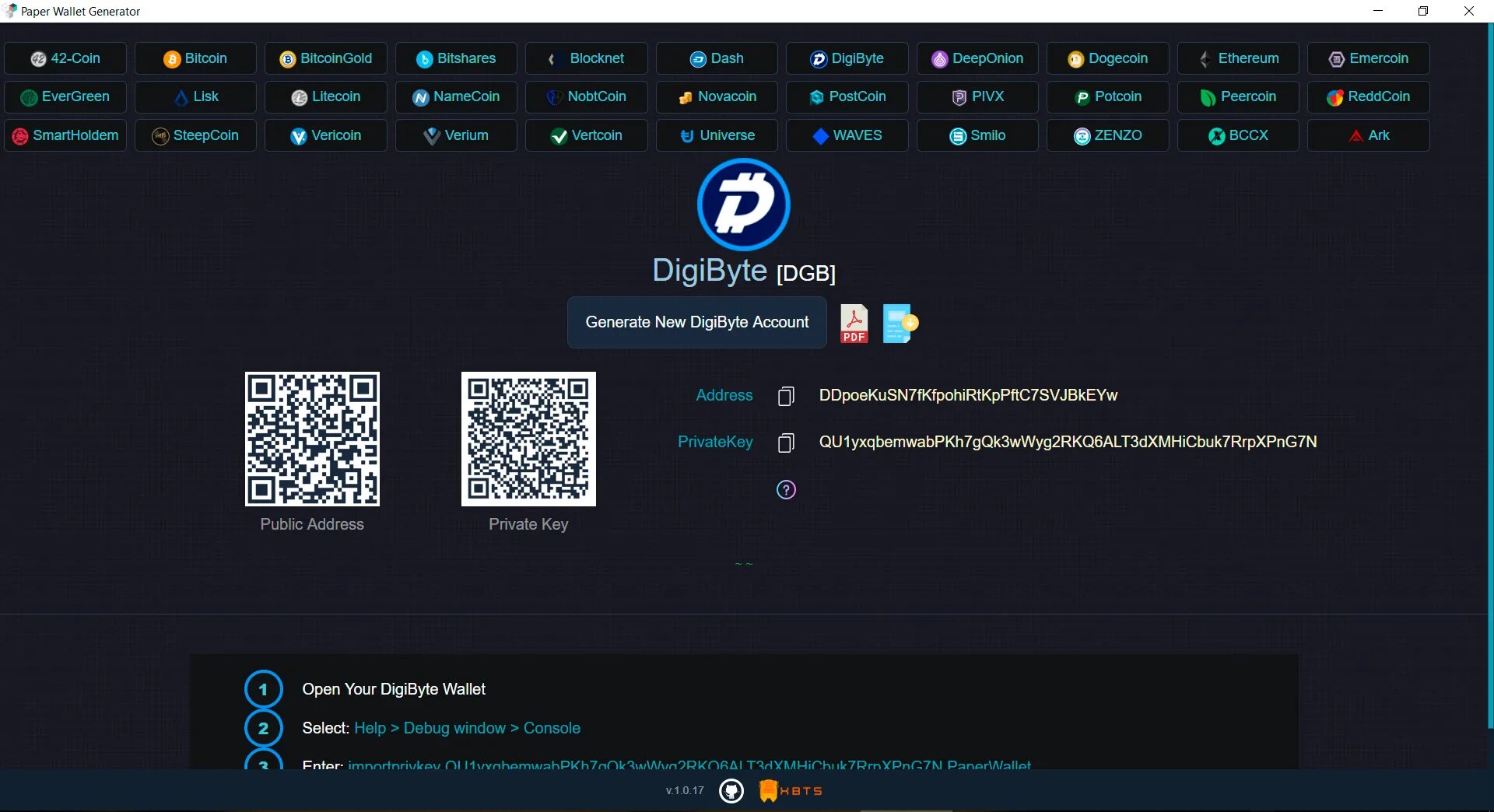1494x812 pixels.
Task: Choose Vericoin coin
Action: [326, 135]
